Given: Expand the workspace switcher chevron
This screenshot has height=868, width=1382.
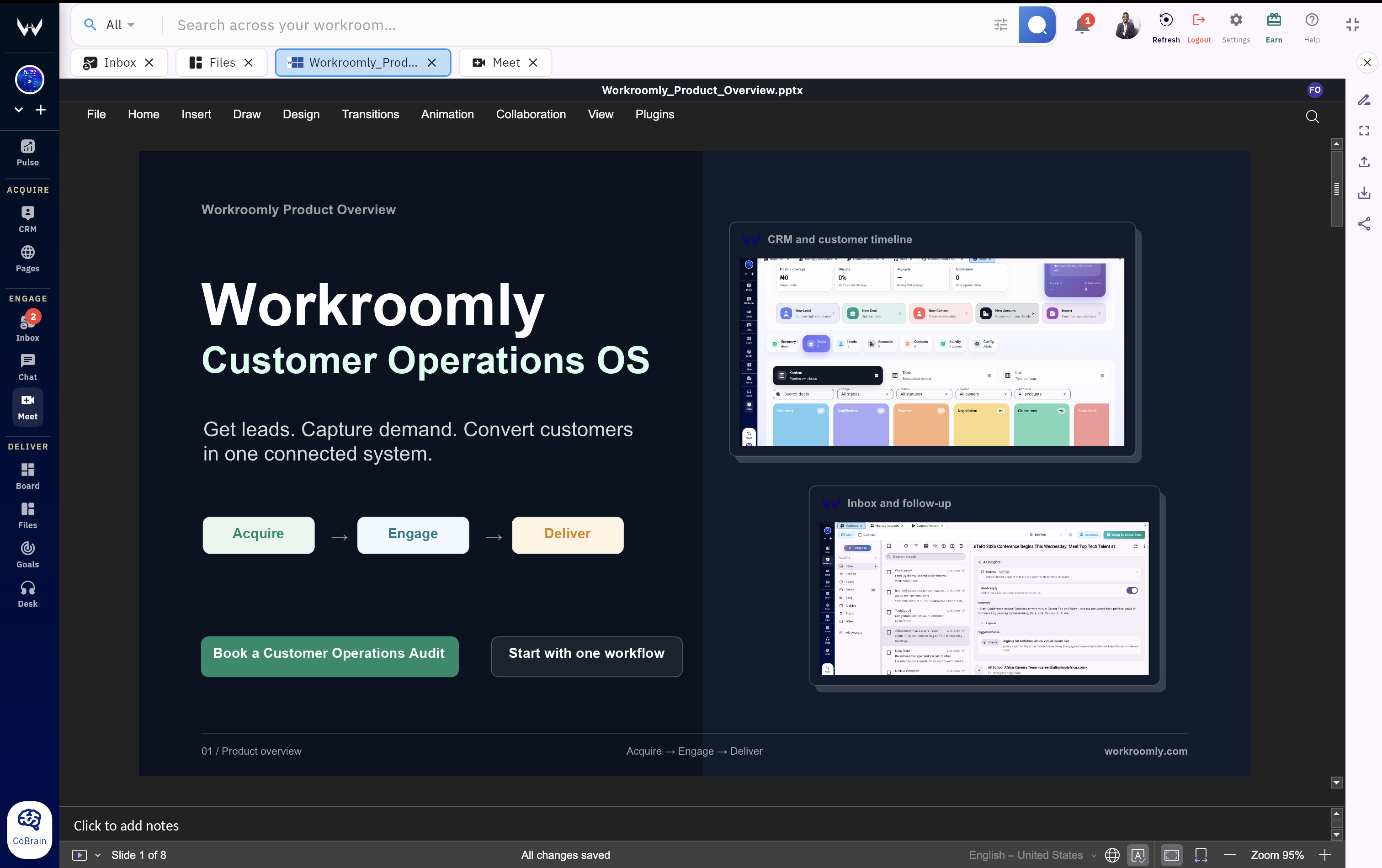Looking at the screenshot, I should tap(18, 110).
